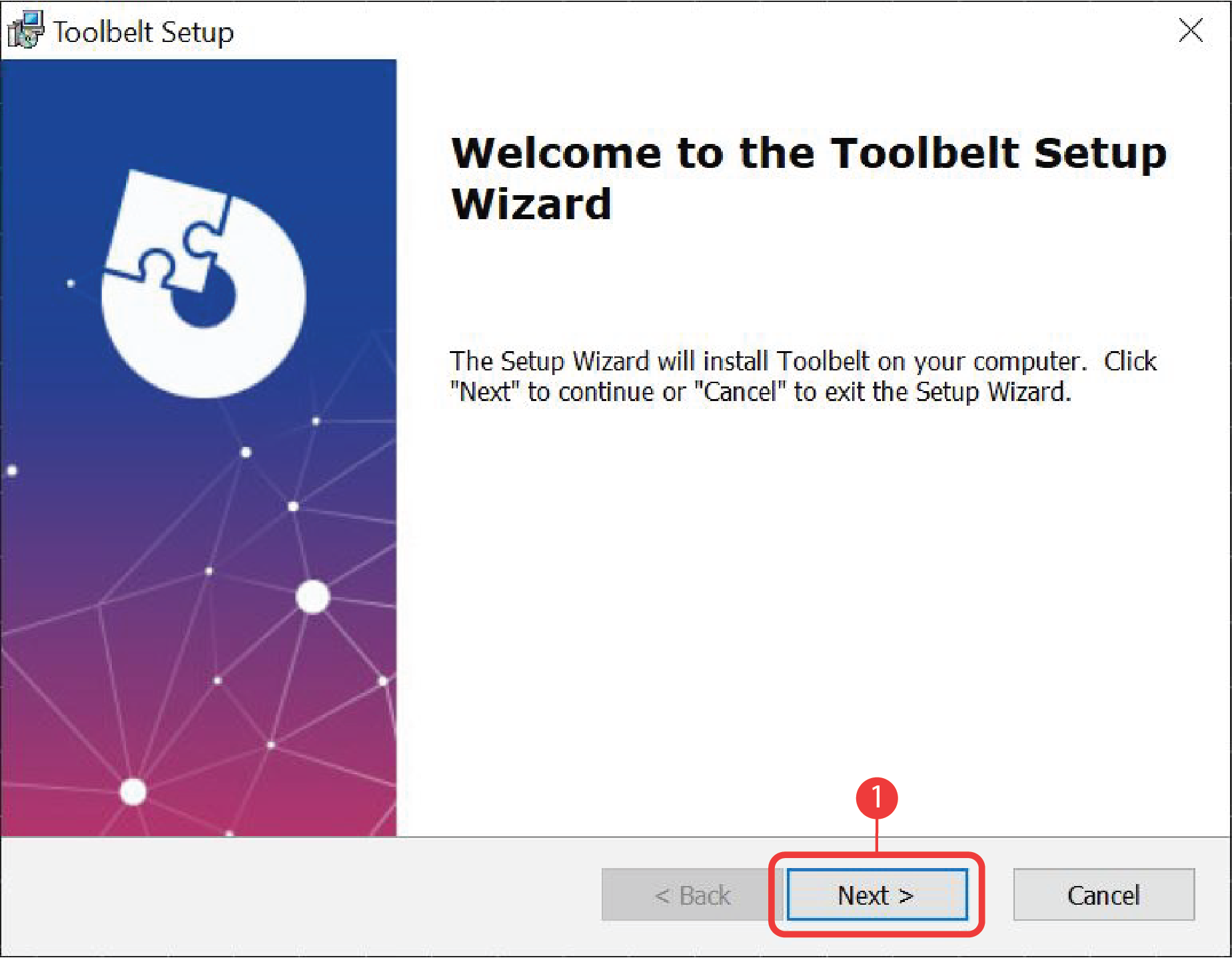
Task: Click the Welcome to the Toolbelt Setup Wizard heading
Action: click(806, 177)
